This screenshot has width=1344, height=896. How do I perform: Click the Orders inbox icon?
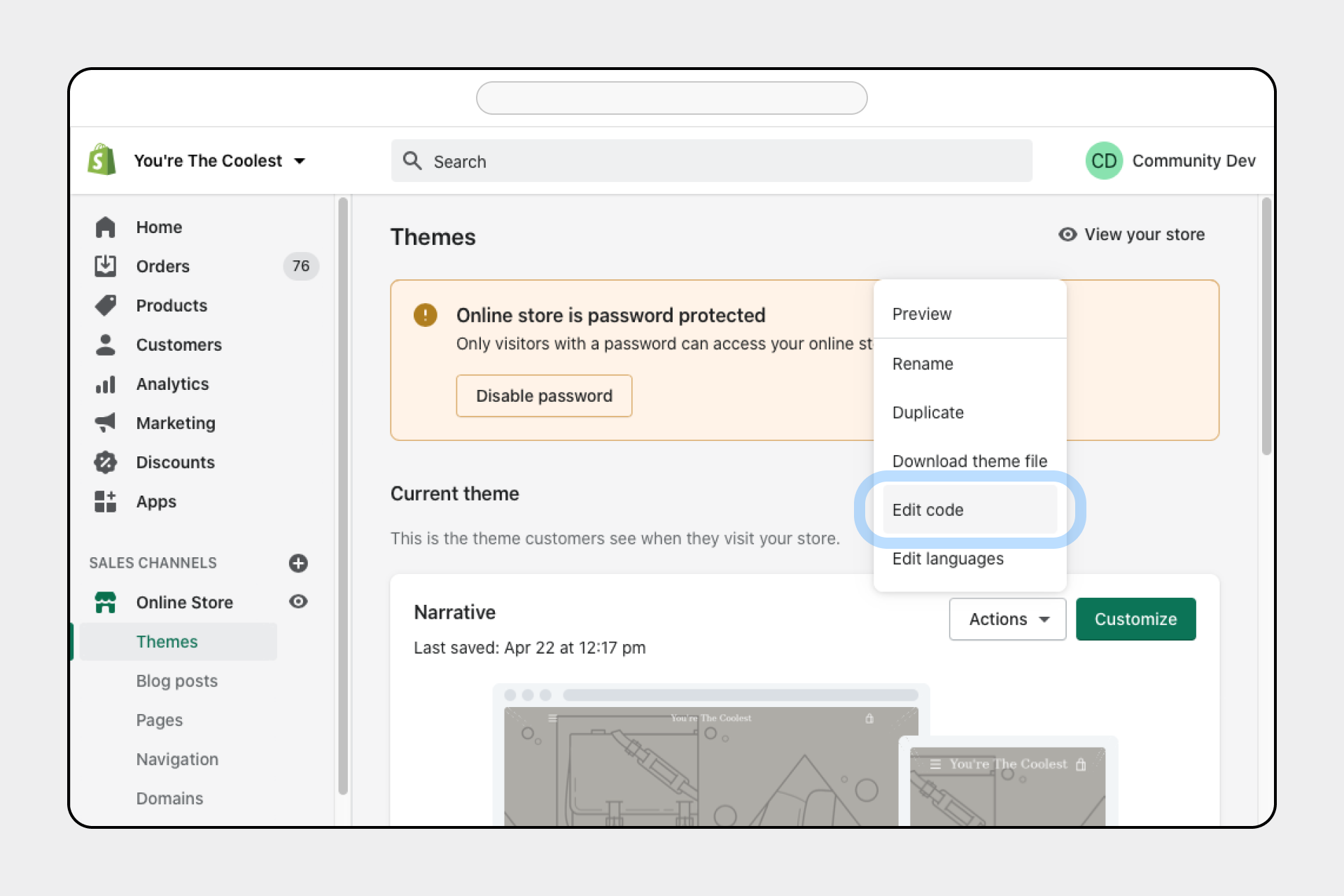[105, 266]
